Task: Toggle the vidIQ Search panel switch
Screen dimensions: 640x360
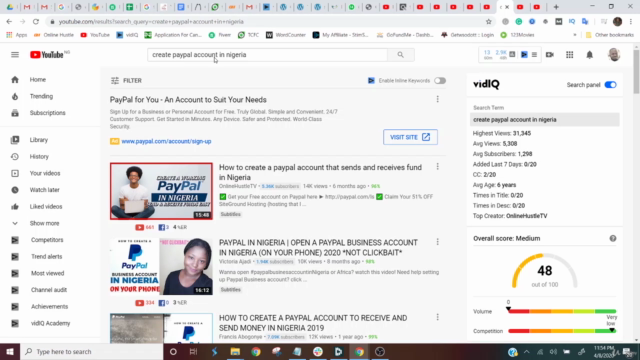Action: click(x=611, y=85)
